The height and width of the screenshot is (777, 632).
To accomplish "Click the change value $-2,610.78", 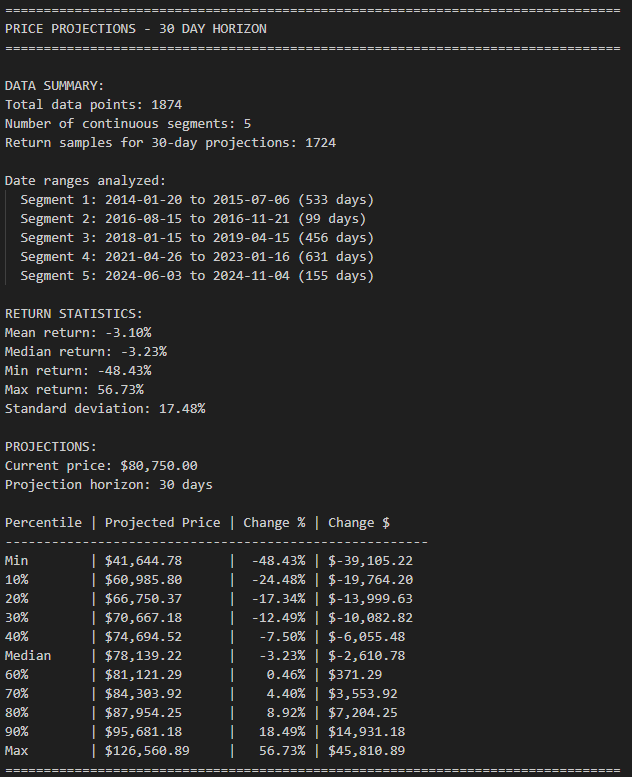I will [x=366, y=656].
